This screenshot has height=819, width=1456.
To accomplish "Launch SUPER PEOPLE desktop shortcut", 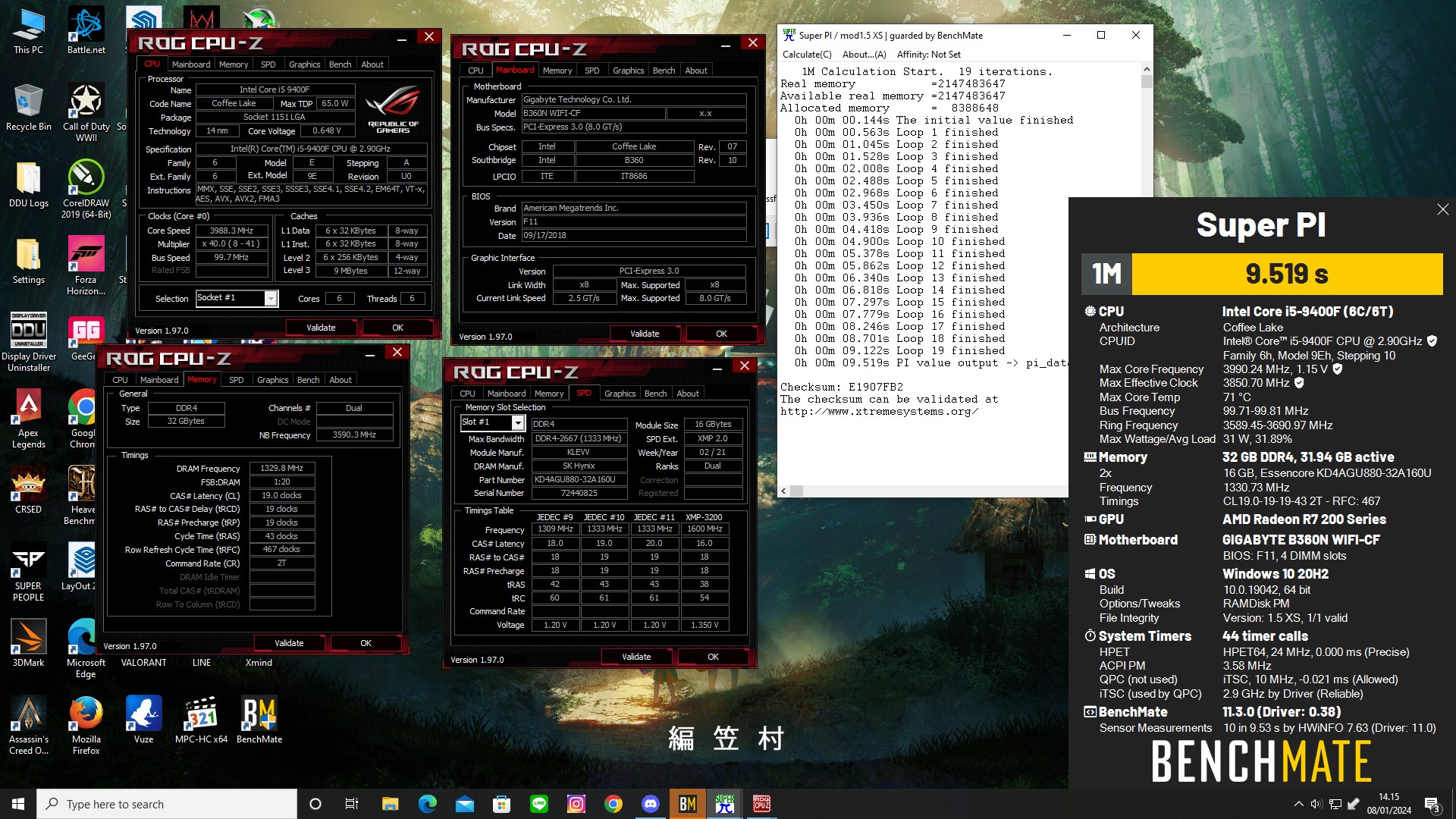I will (28, 572).
